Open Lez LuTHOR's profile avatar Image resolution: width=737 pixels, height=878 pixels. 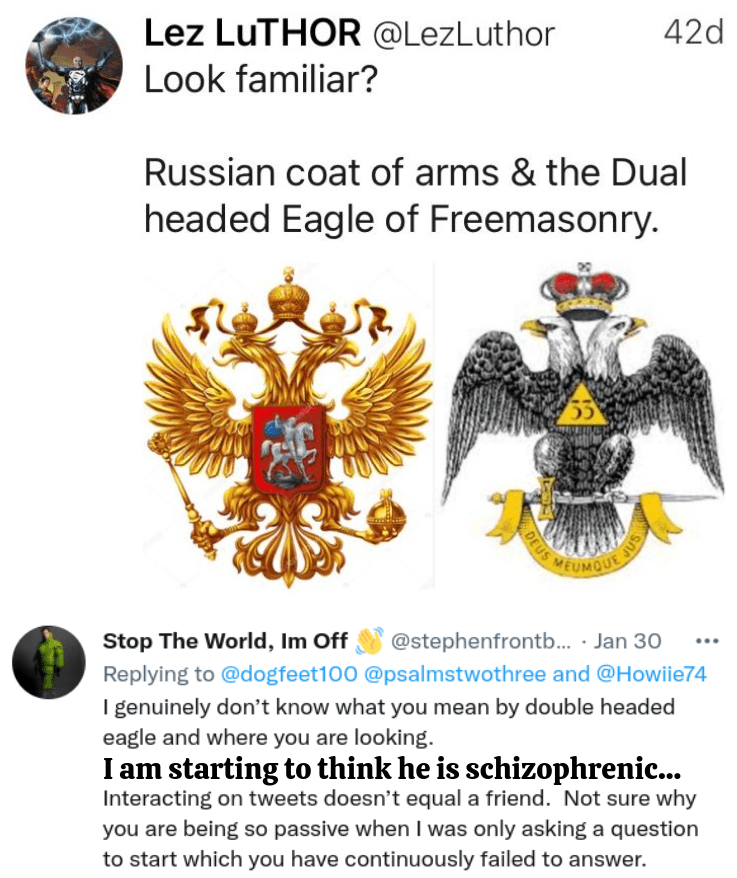click(x=74, y=65)
